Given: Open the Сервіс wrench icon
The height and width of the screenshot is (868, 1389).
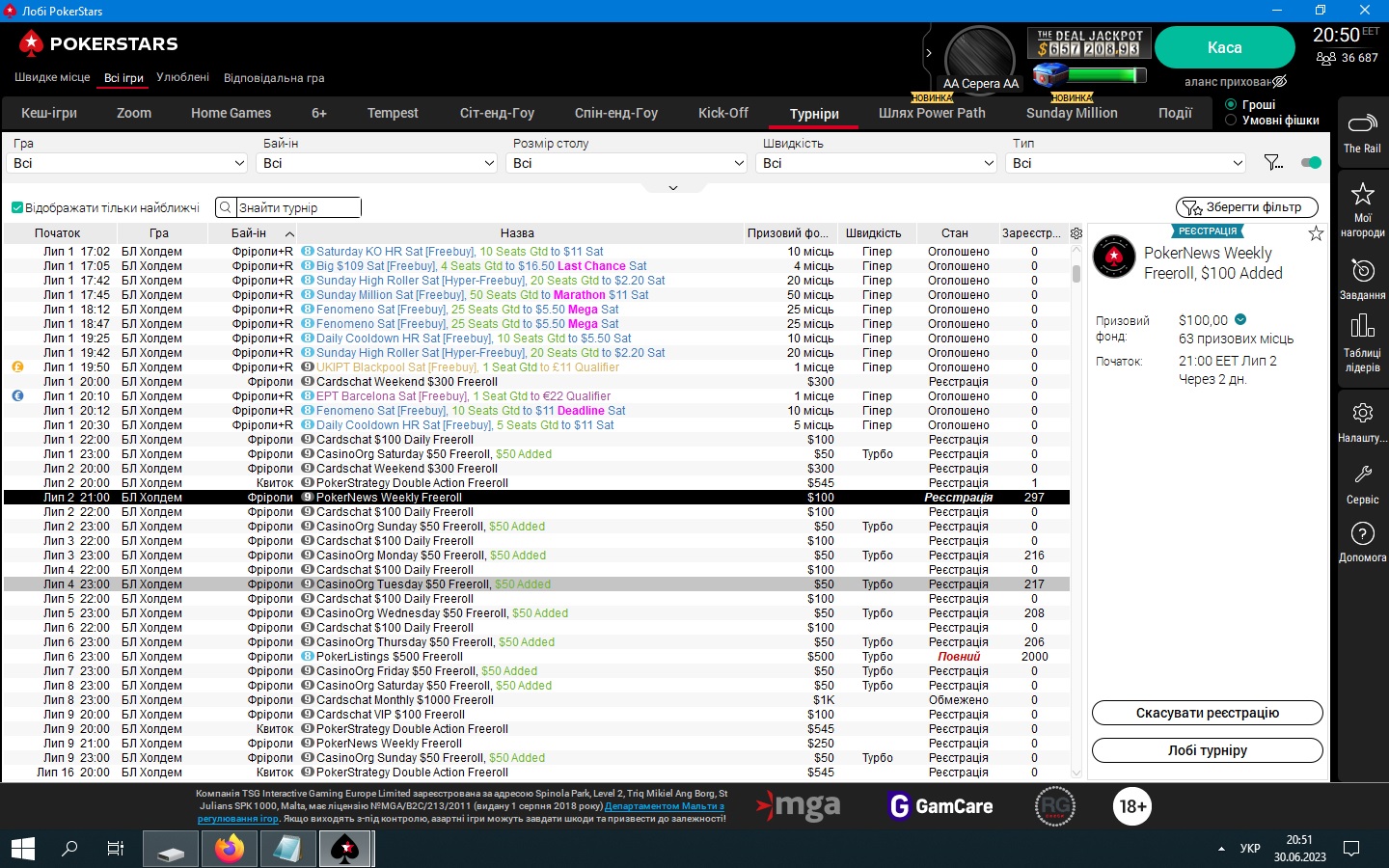Looking at the screenshot, I should pos(1362,475).
